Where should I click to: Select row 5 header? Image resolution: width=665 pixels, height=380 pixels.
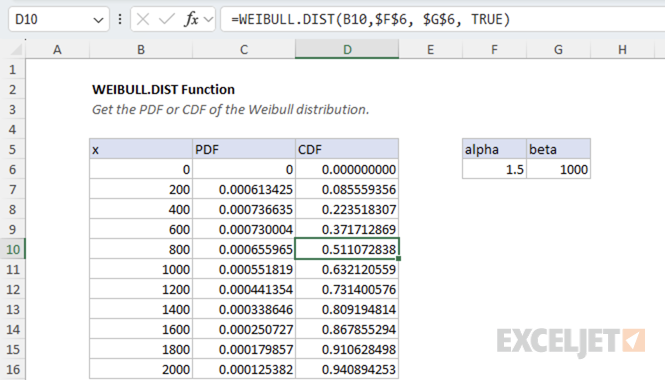coord(13,149)
